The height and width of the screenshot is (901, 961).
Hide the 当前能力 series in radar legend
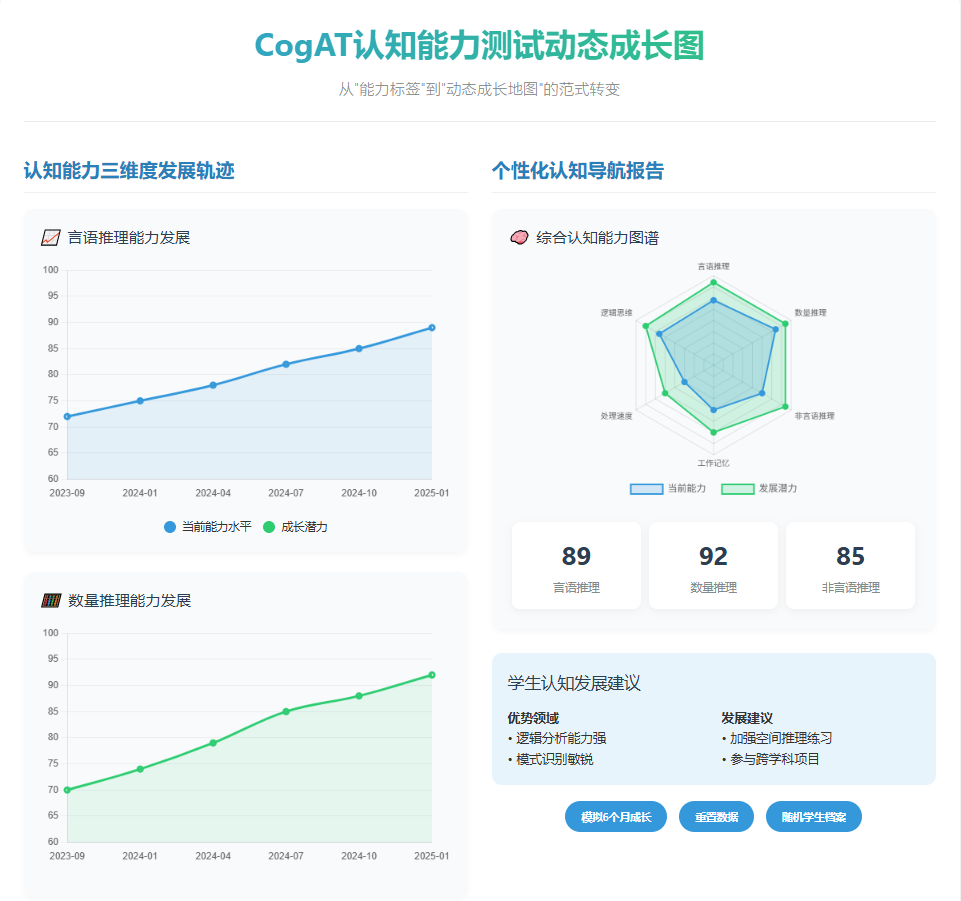(668, 488)
